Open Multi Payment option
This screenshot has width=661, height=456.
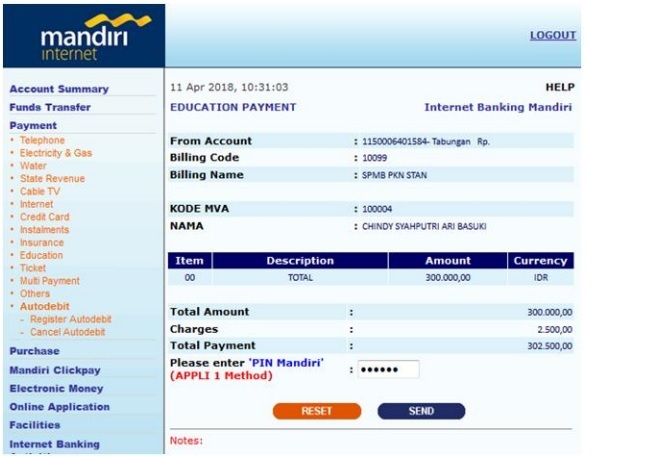click(x=50, y=281)
